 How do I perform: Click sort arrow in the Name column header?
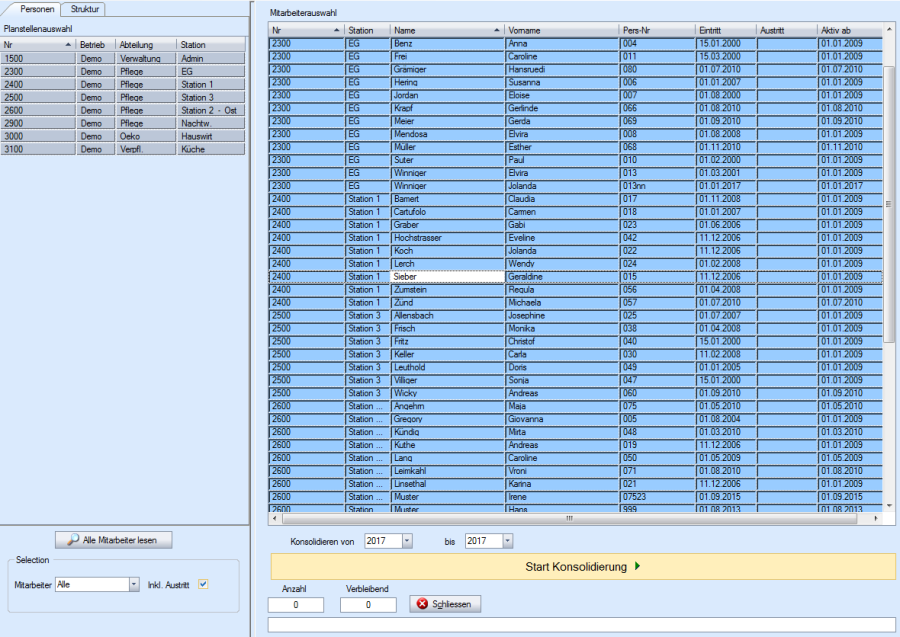coord(497,31)
